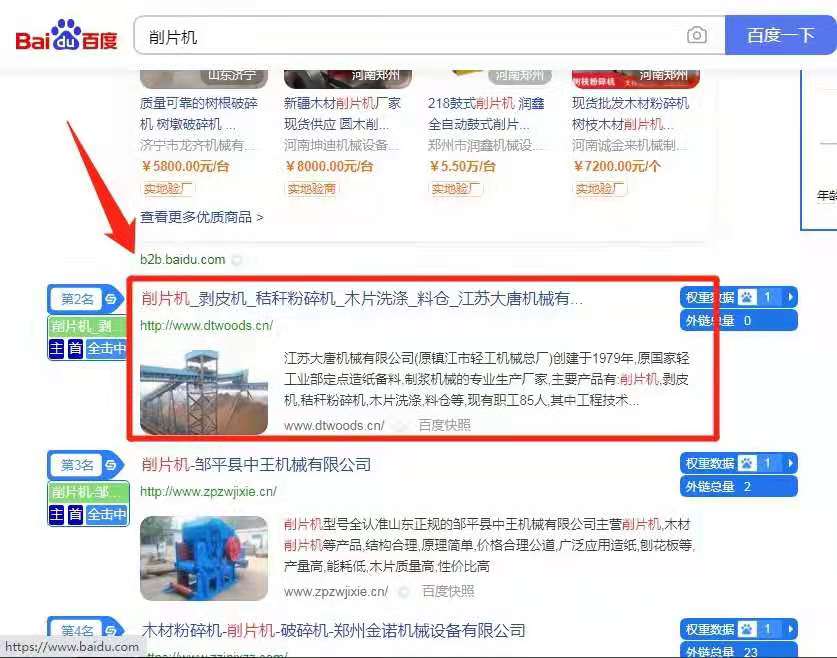Expand 查看更多优质商品 link
This screenshot has width=837, height=658.
tap(201, 217)
